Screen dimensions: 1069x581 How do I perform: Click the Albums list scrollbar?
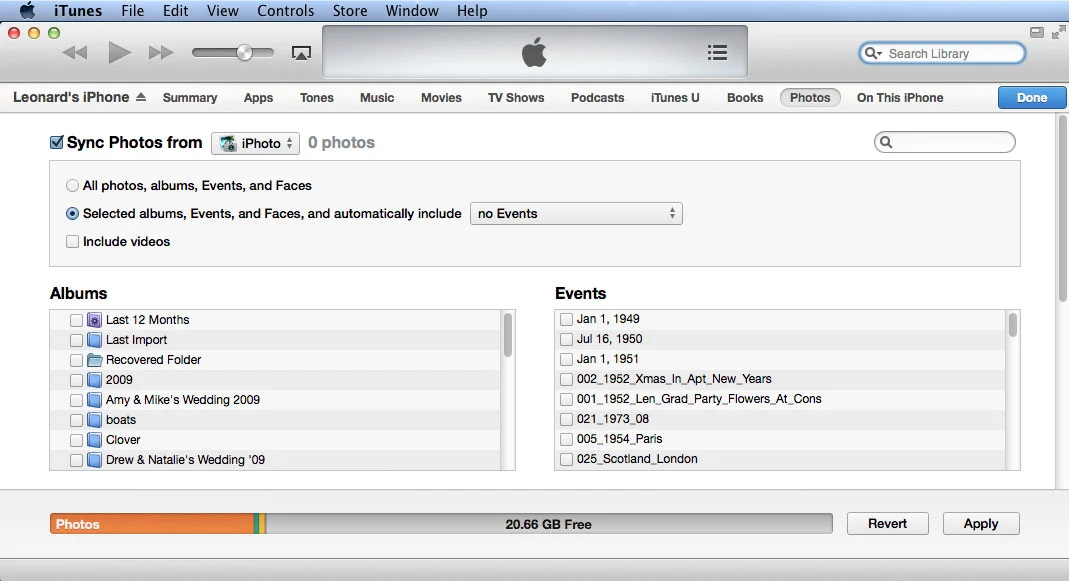(x=507, y=335)
